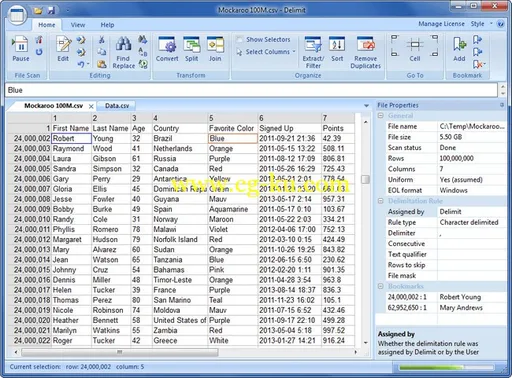Switch to the View ribbon tab
512x378 pixels.
pyautogui.click(x=78, y=25)
